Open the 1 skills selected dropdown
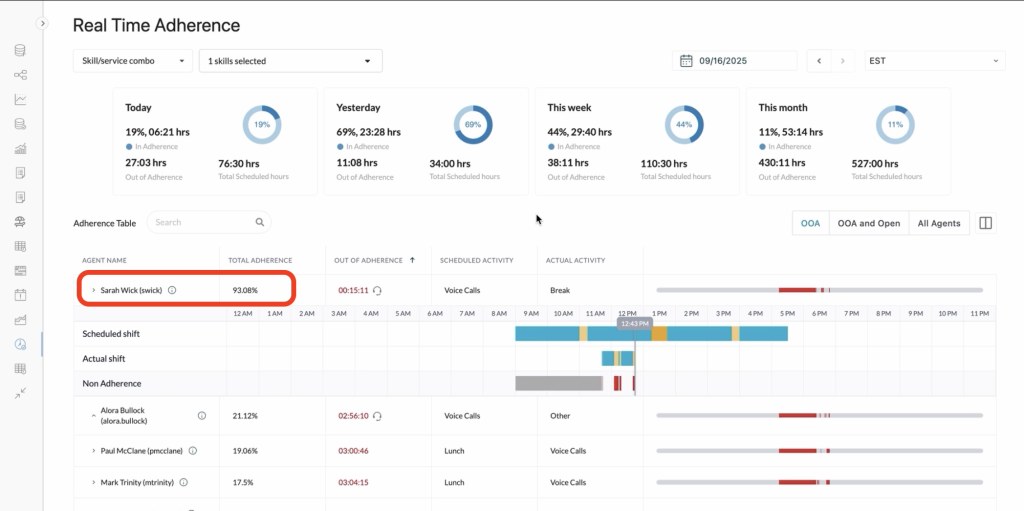The height and width of the screenshot is (511, 1024). pos(290,61)
